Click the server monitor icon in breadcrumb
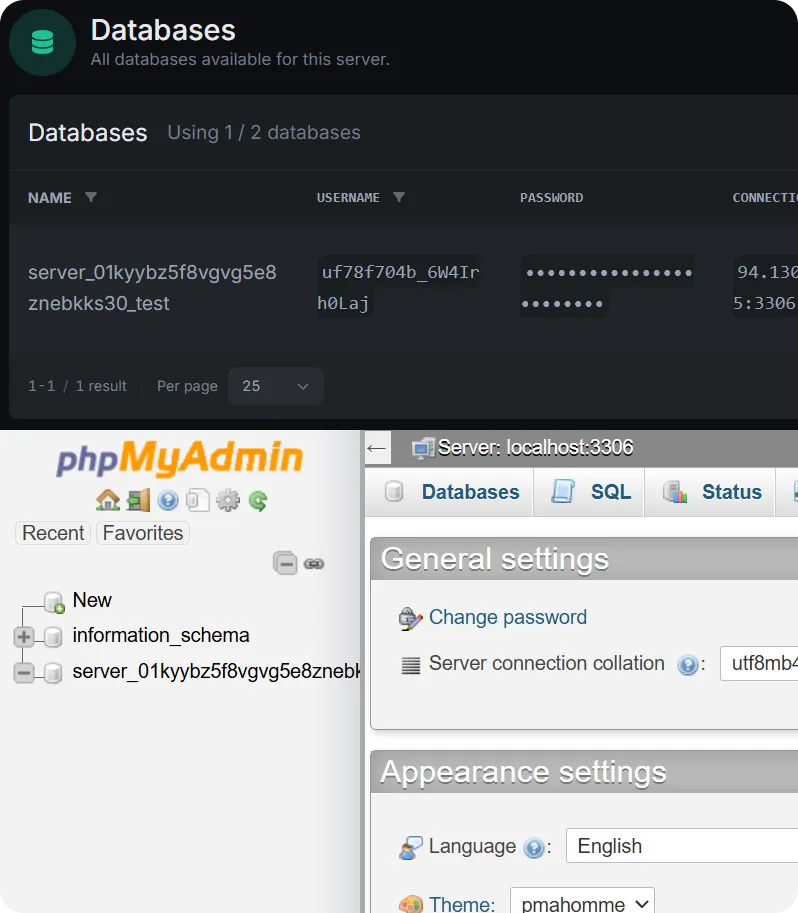This screenshot has height=913, width=798. 423,448
